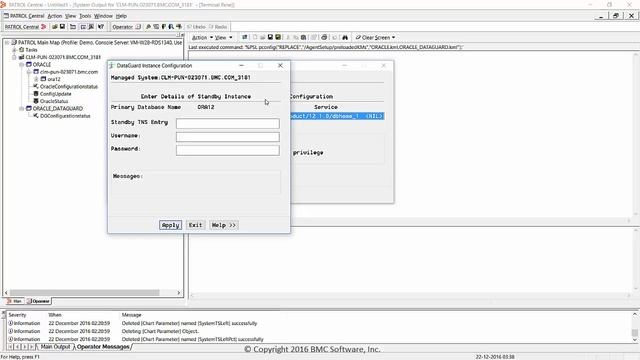The image size is (640, 360).
Task: Click the Undo toolbar button
Action: (x=196, y=27)
